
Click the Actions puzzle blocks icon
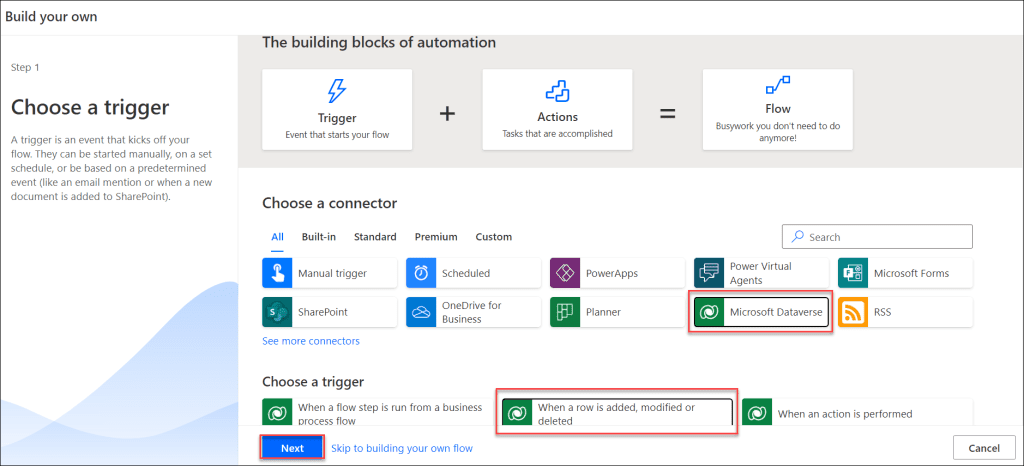tap(557, 92)
